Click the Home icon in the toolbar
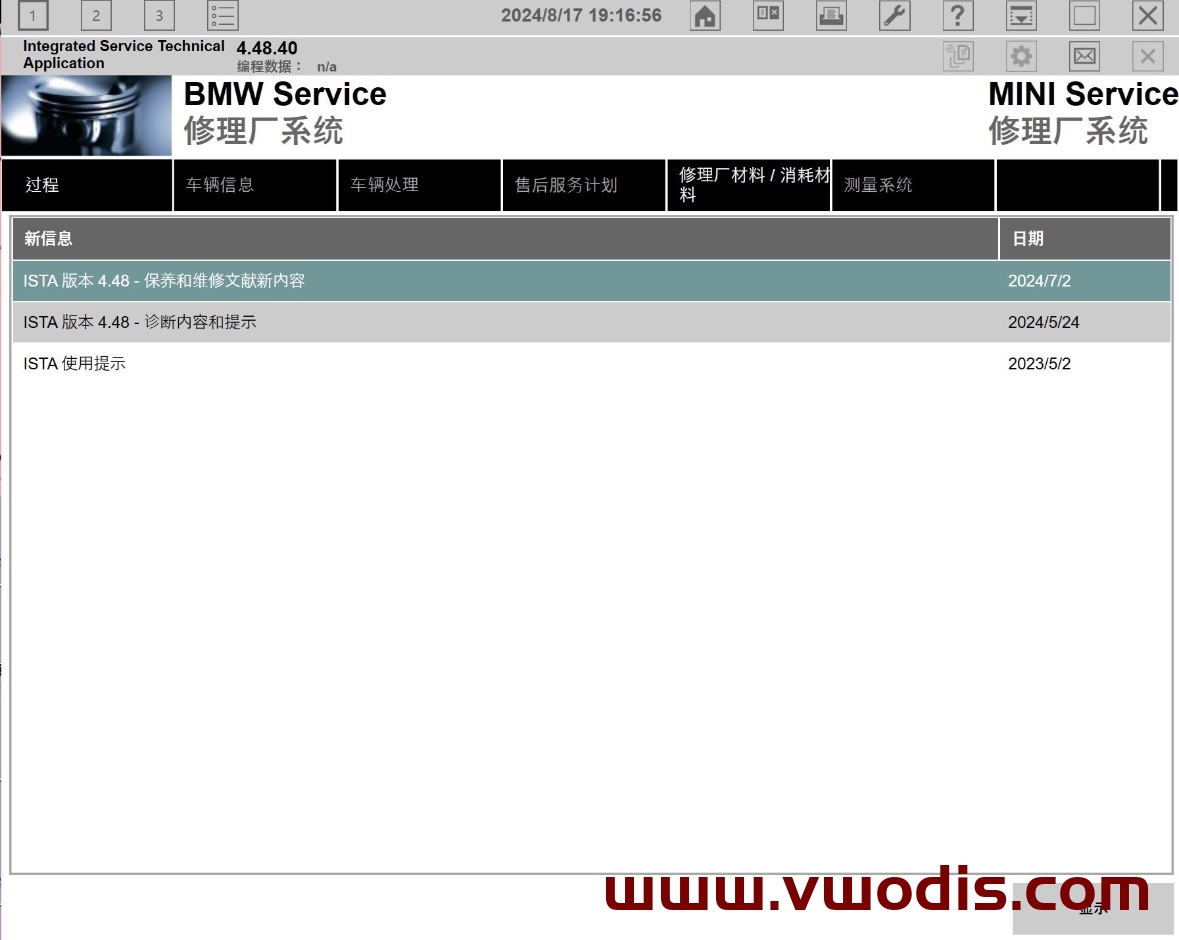The width and height of the screenshot is (1179, 940). 705,16
